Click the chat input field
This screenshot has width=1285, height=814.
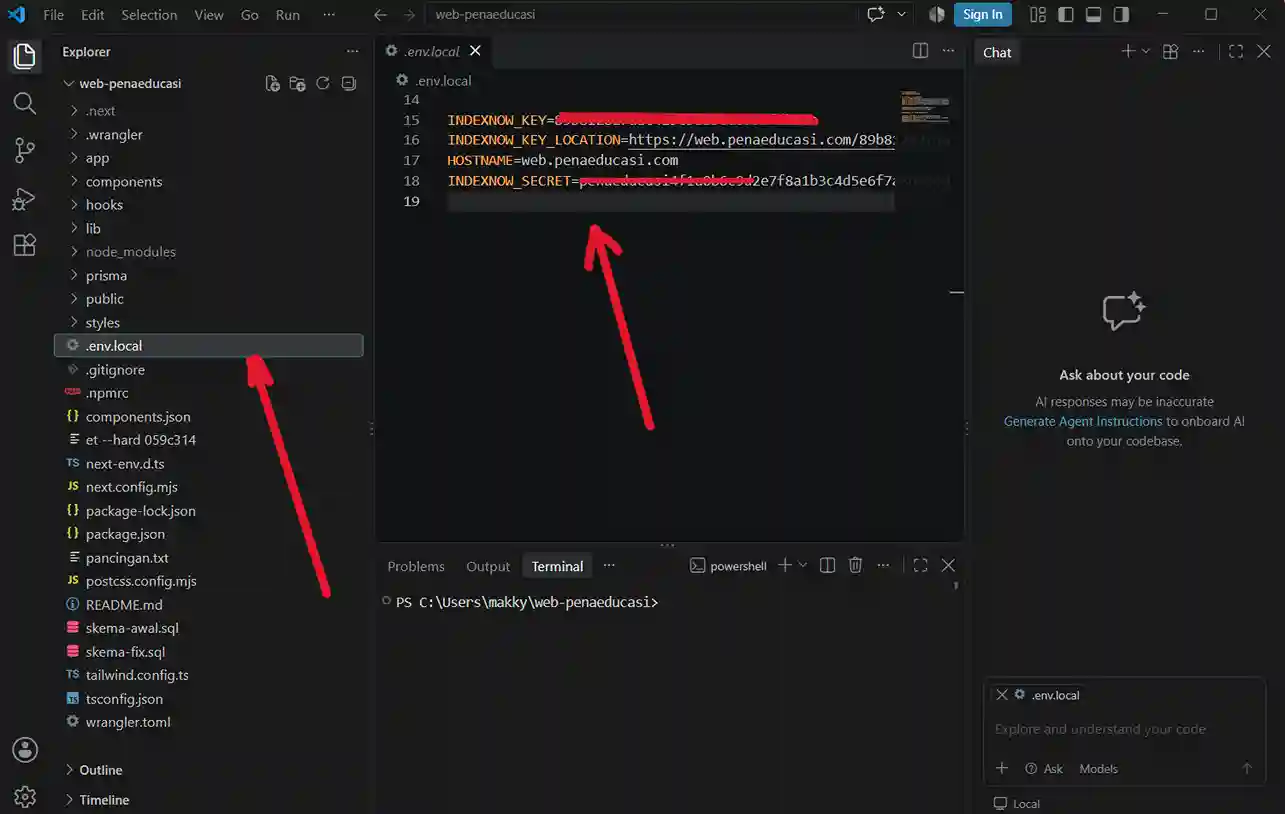[1124, 730]
